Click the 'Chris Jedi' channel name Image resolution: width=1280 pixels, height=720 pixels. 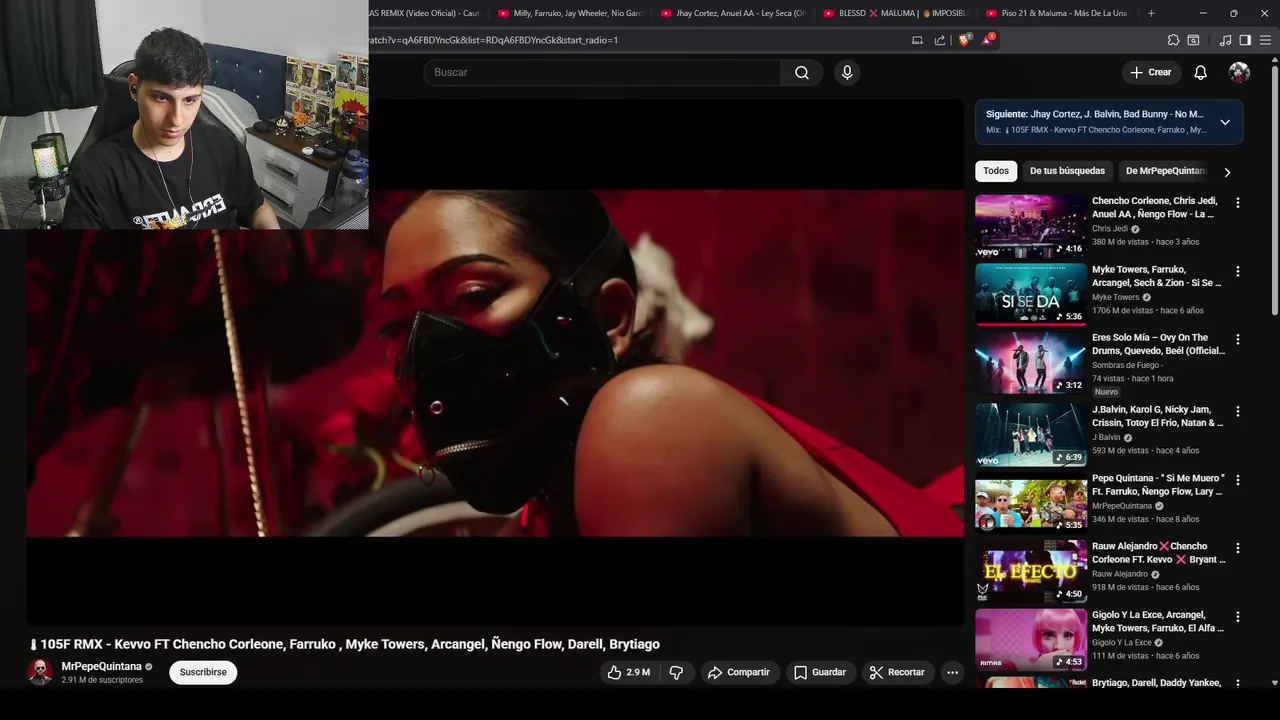[1109, 229]
